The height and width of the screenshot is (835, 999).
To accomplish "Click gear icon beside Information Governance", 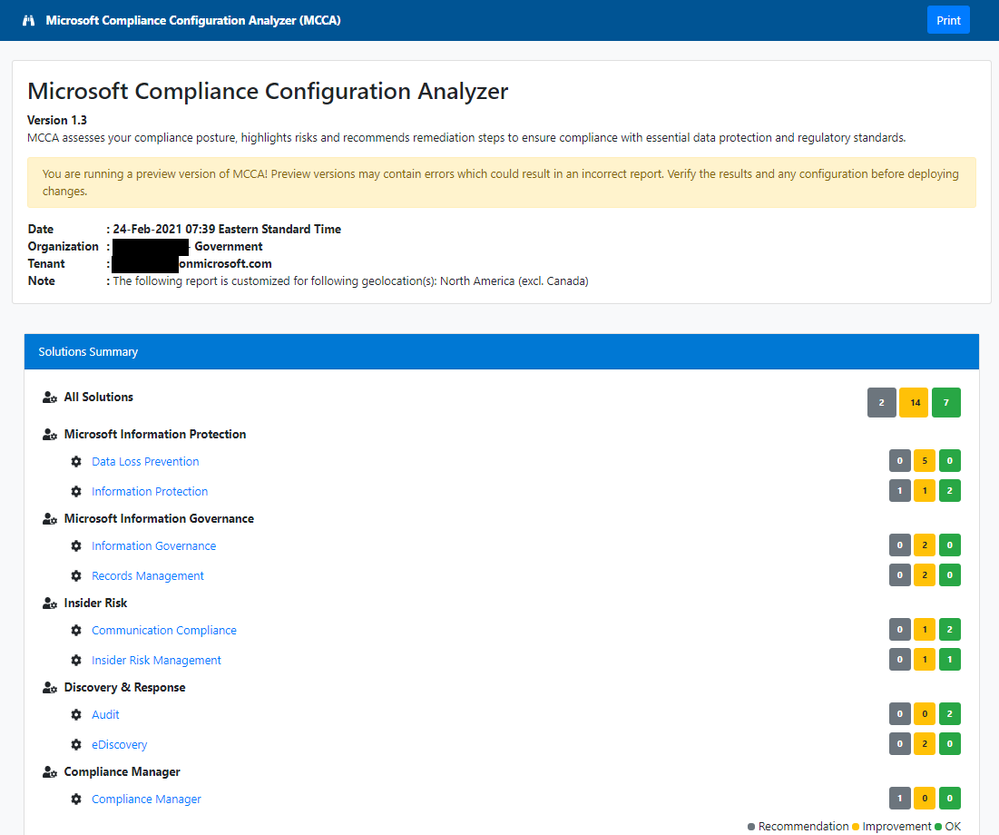I will coord(76,546).
